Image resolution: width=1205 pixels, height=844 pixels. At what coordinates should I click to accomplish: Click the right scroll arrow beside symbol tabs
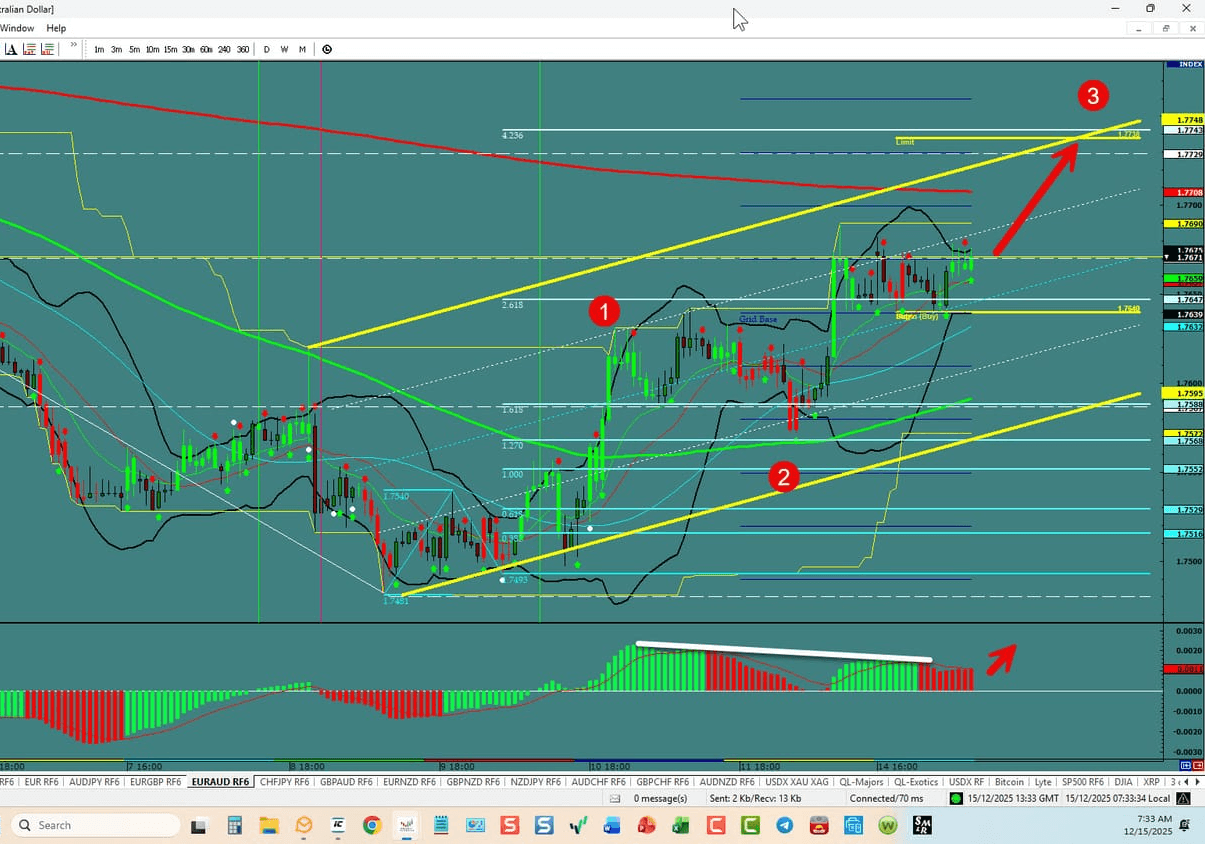[x=1196, y=781]
